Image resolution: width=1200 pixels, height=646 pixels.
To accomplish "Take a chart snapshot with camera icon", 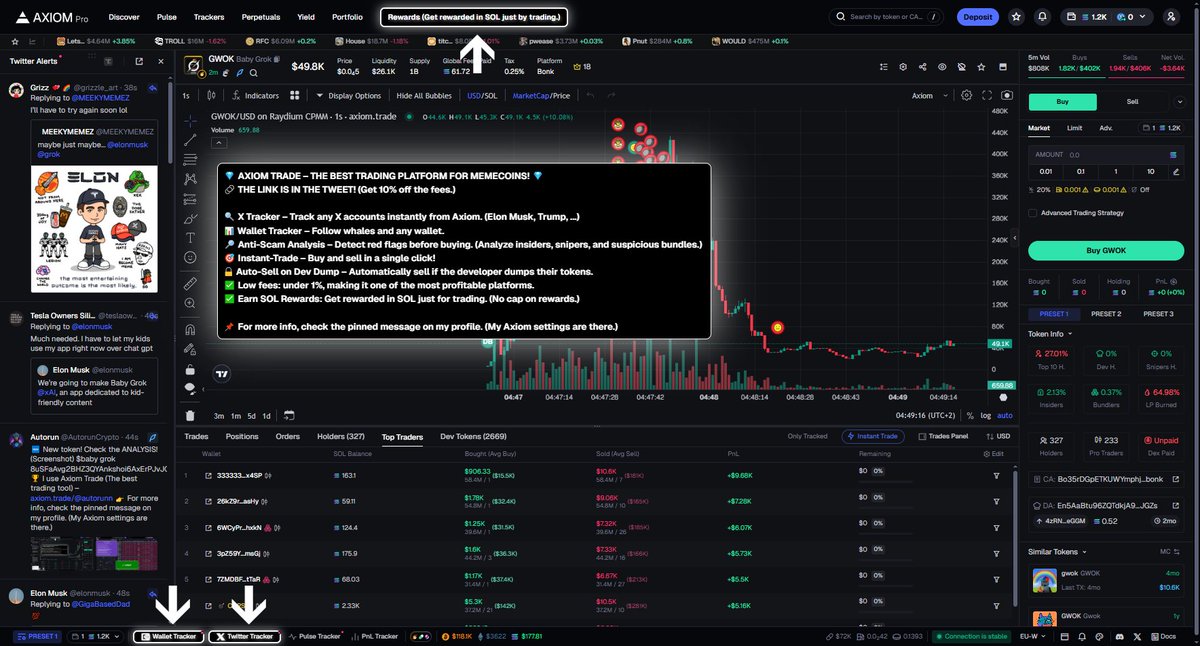I will point(1006,96).
